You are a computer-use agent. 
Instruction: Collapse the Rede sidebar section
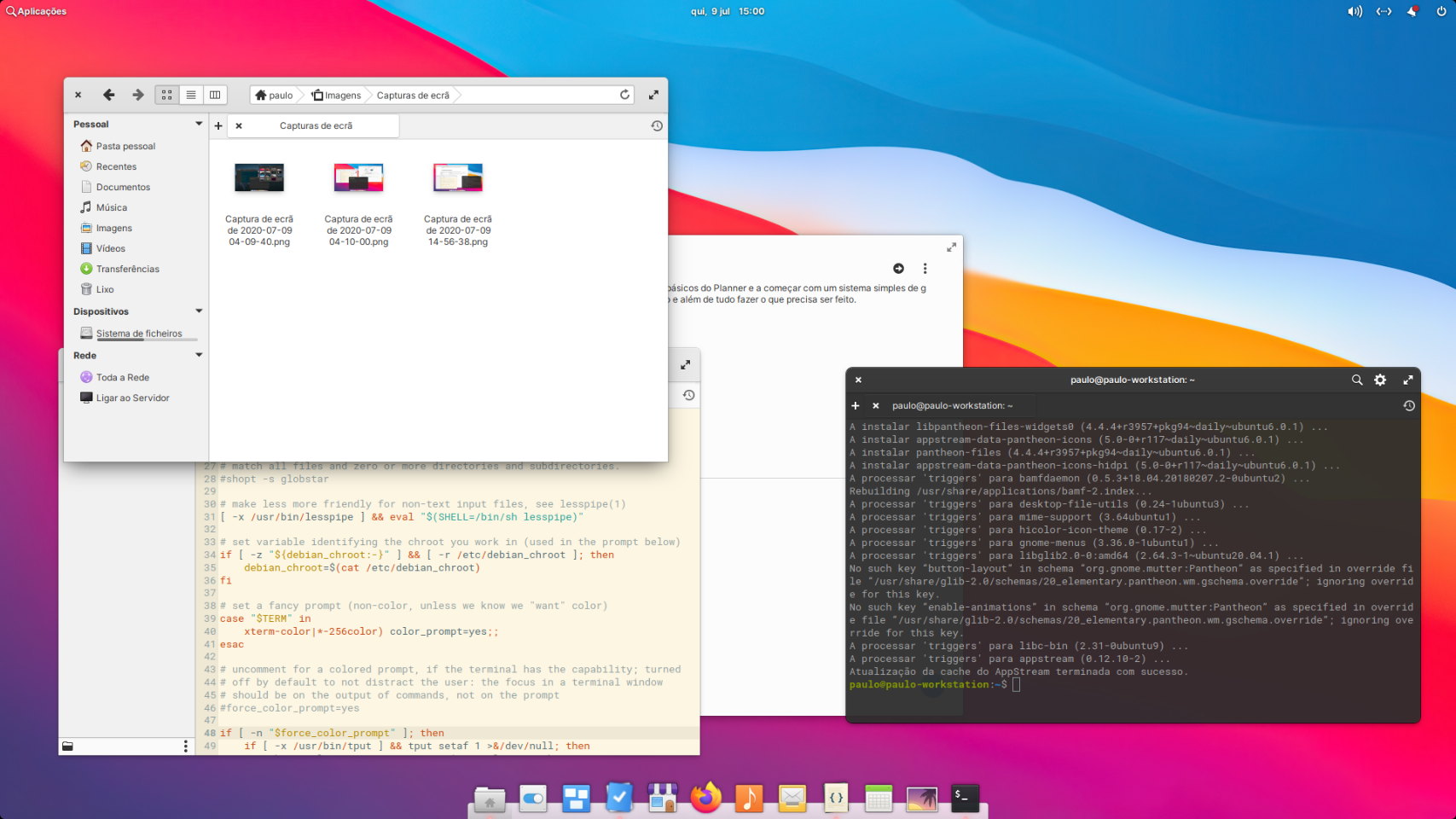[199, 355]
